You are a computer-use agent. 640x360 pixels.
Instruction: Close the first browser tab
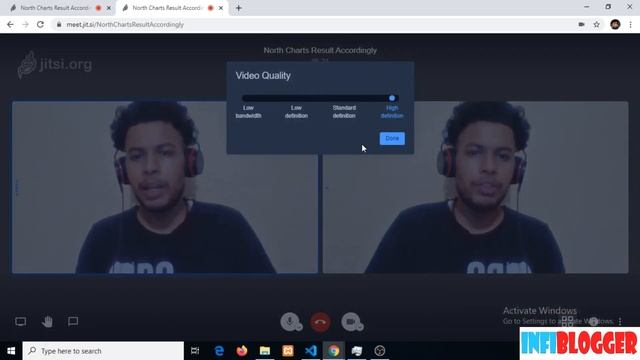(109, 8)
